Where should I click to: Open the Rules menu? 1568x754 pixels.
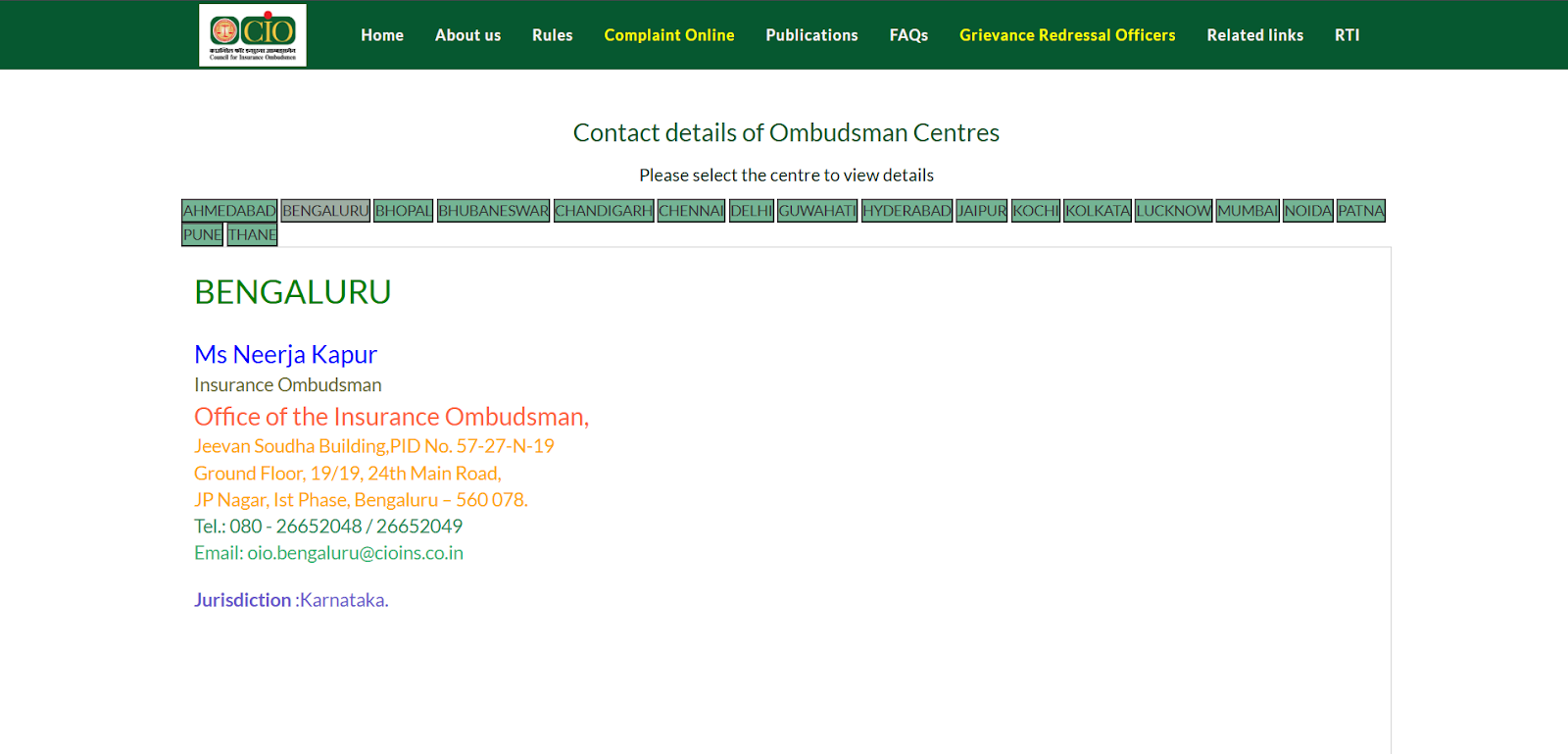point(552,35)
